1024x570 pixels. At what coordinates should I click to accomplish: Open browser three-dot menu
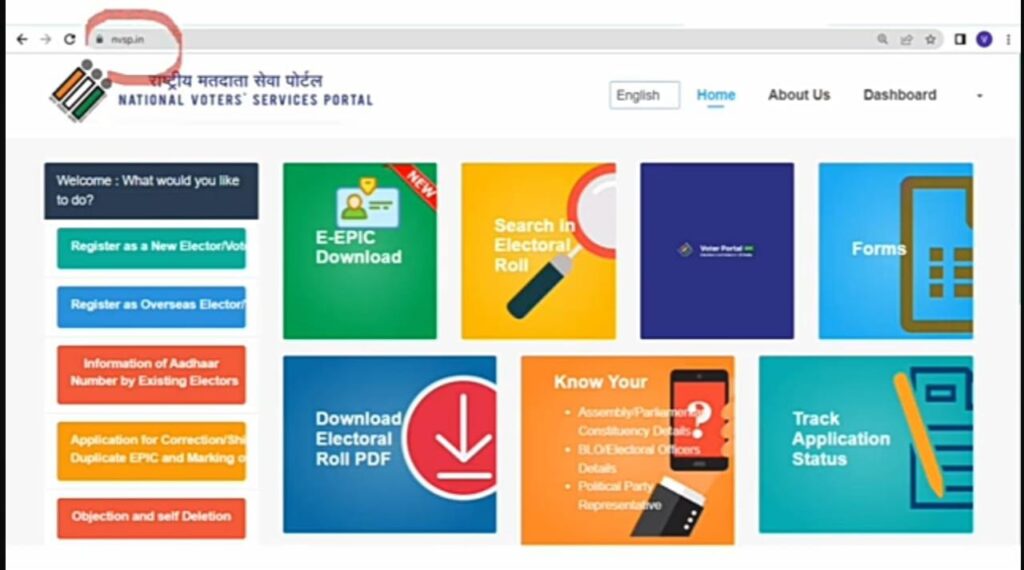click(1008, 40)
